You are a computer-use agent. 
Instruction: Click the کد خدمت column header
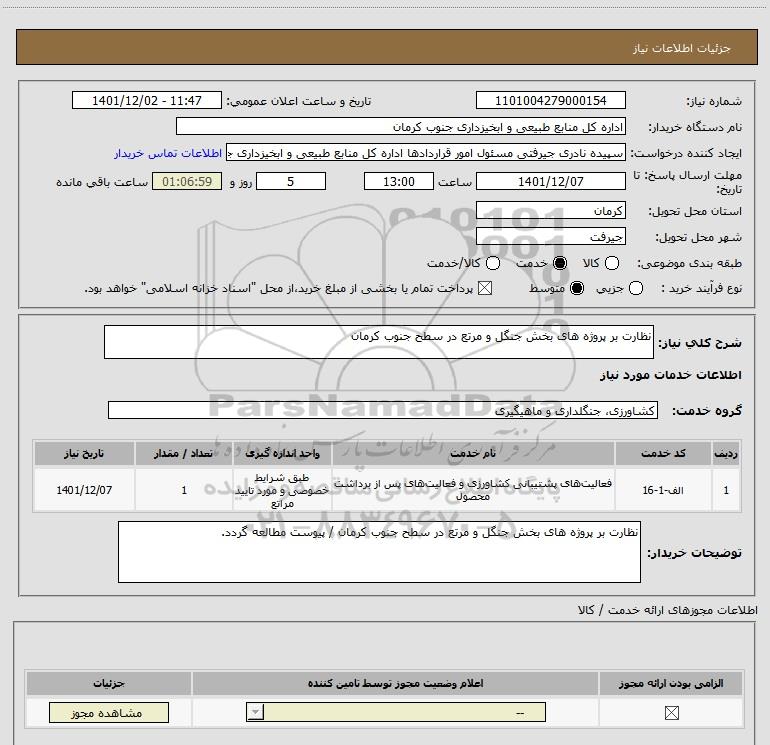click(663, 453)
